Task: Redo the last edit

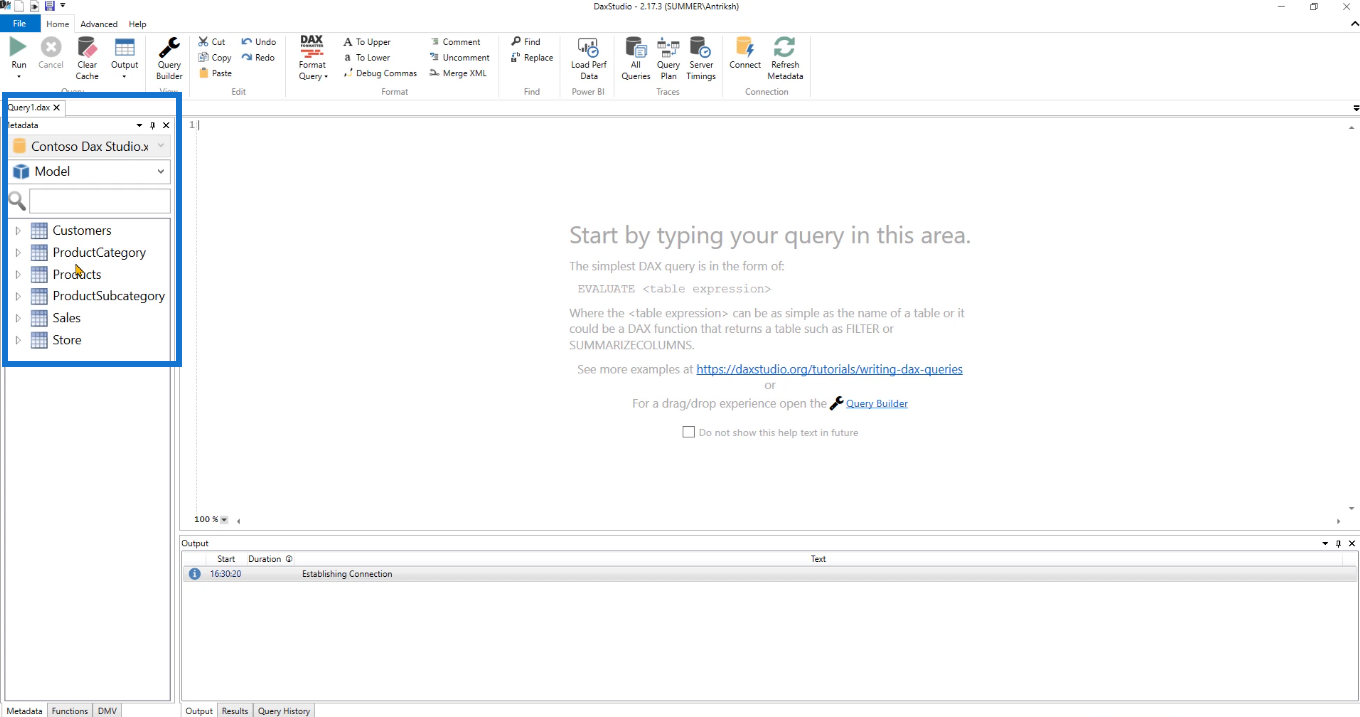Action: pos(258,58)
